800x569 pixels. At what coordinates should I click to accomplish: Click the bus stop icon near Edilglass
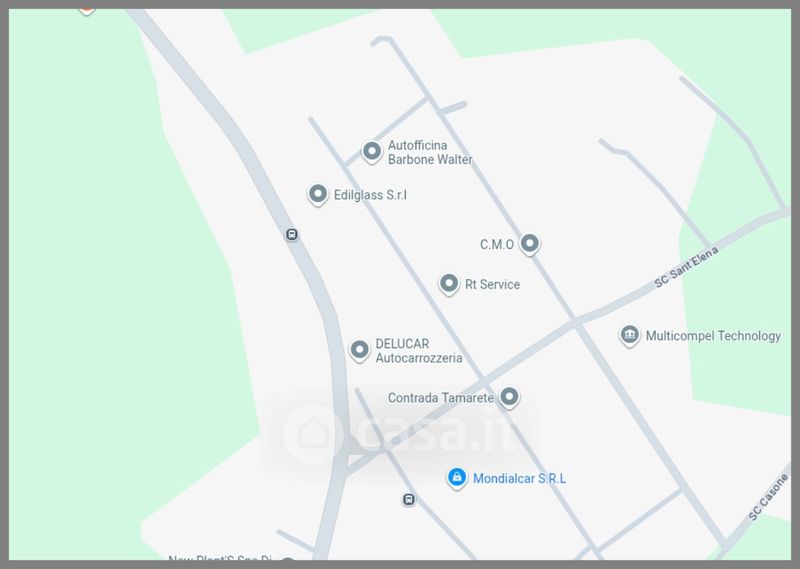292,235
